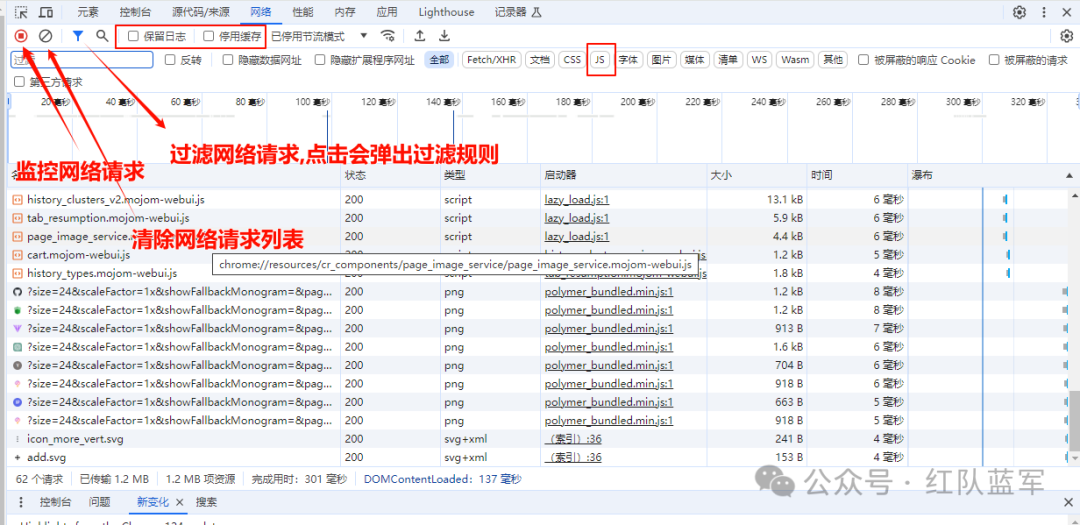The height and width of the screenshot is (525, 1080).
Task: Enable 保留日志 checkbox
Action: pos(134,36)
